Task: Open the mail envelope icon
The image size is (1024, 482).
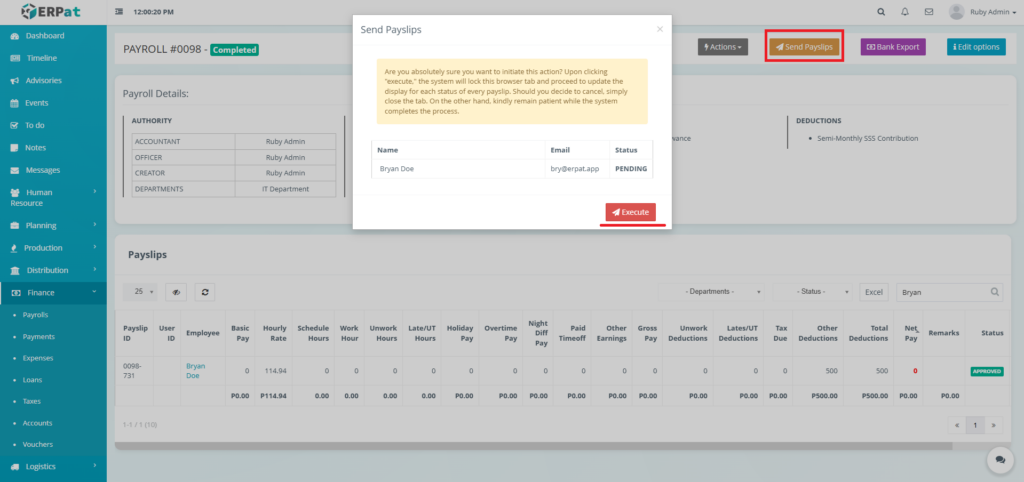Action: point(929,12)
